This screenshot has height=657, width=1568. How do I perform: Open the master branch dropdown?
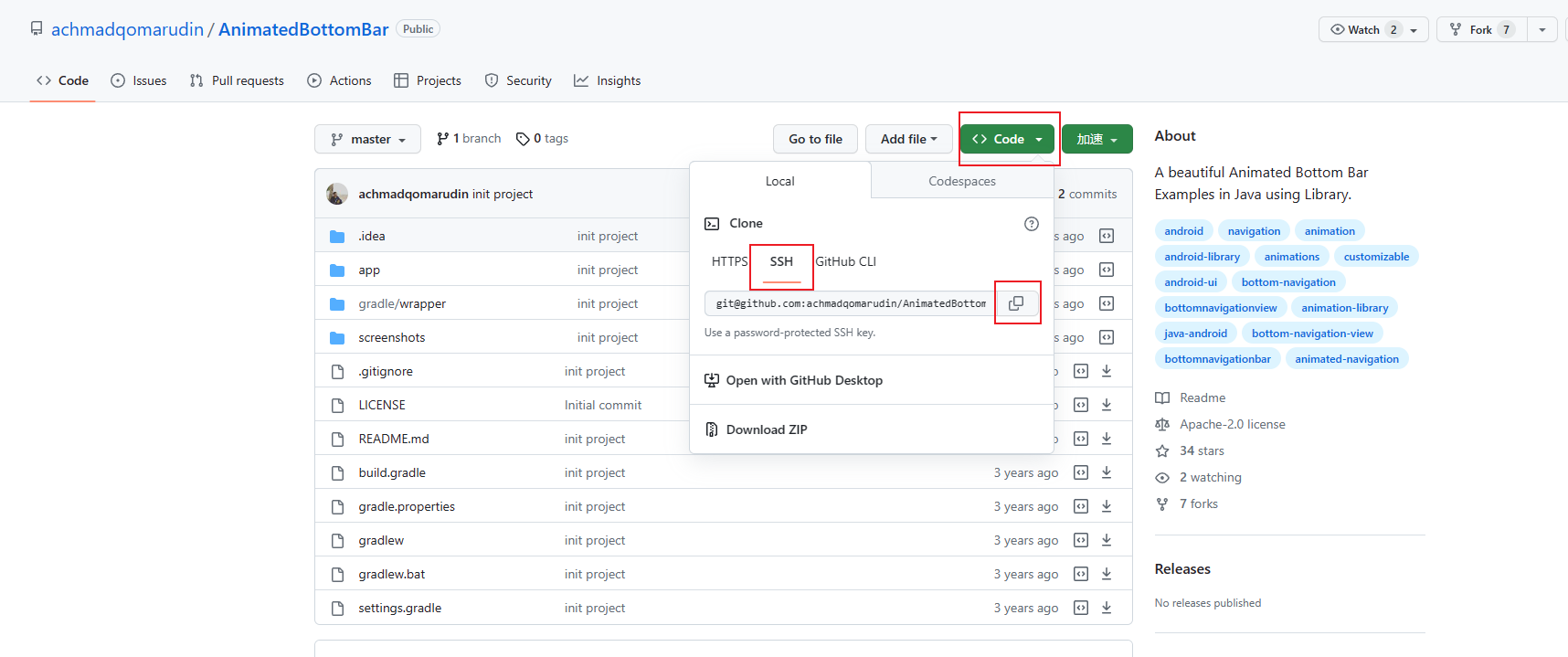click(x=367, y=139)
